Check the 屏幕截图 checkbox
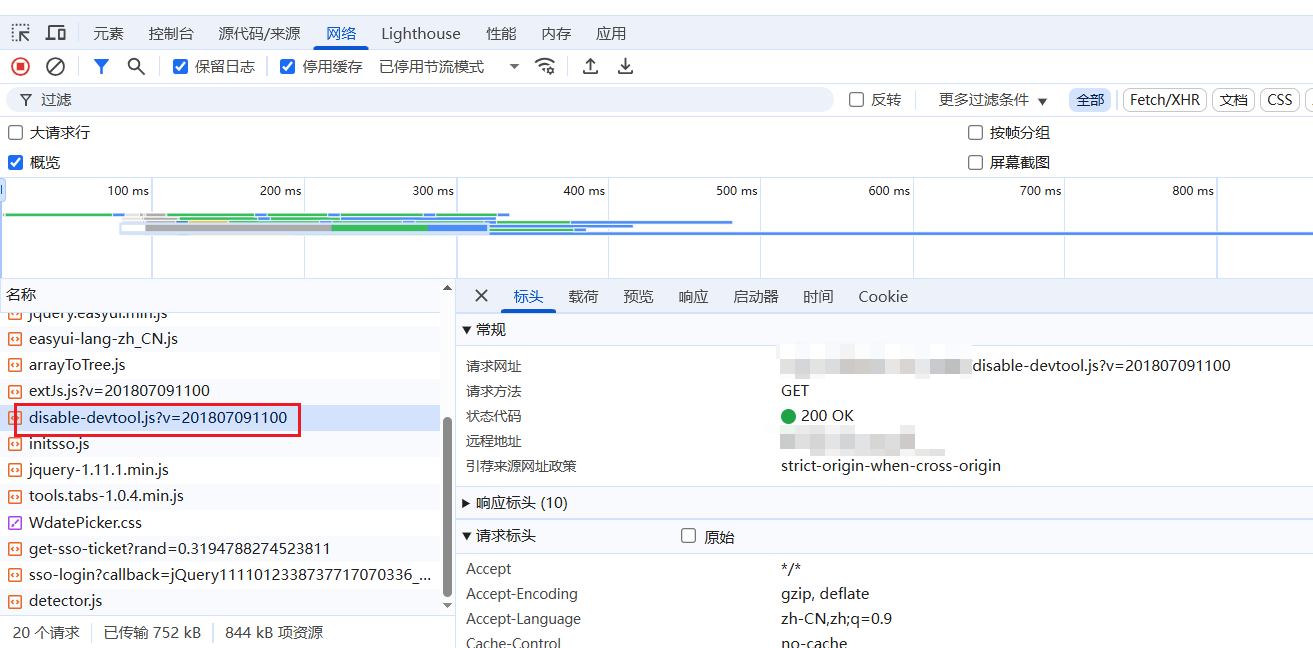Viewport: 1313px width, 648px height. click(976, 162)
